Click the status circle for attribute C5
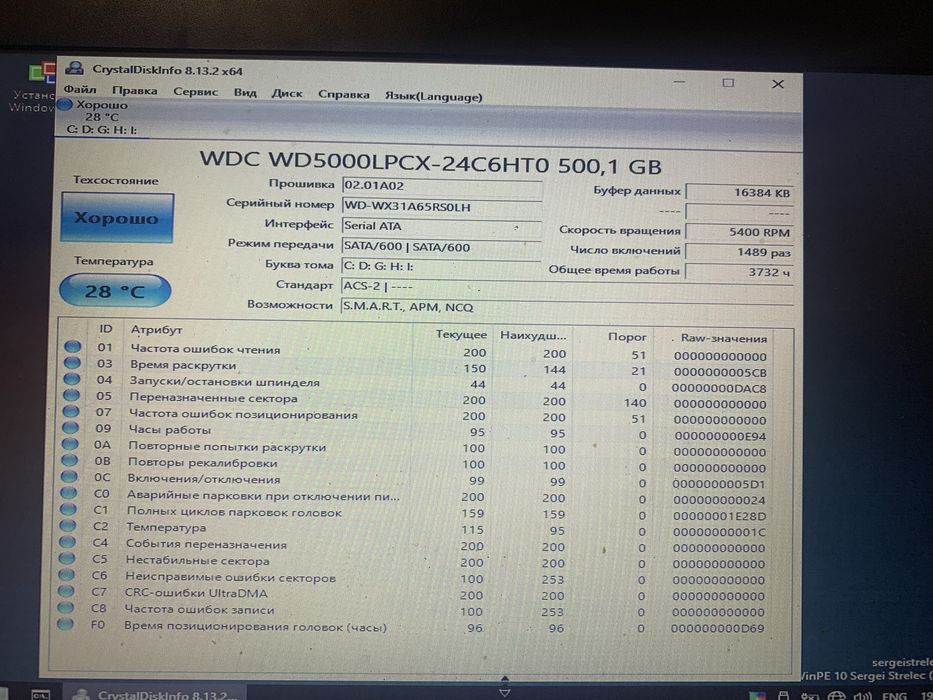 (x=67, y=558)
